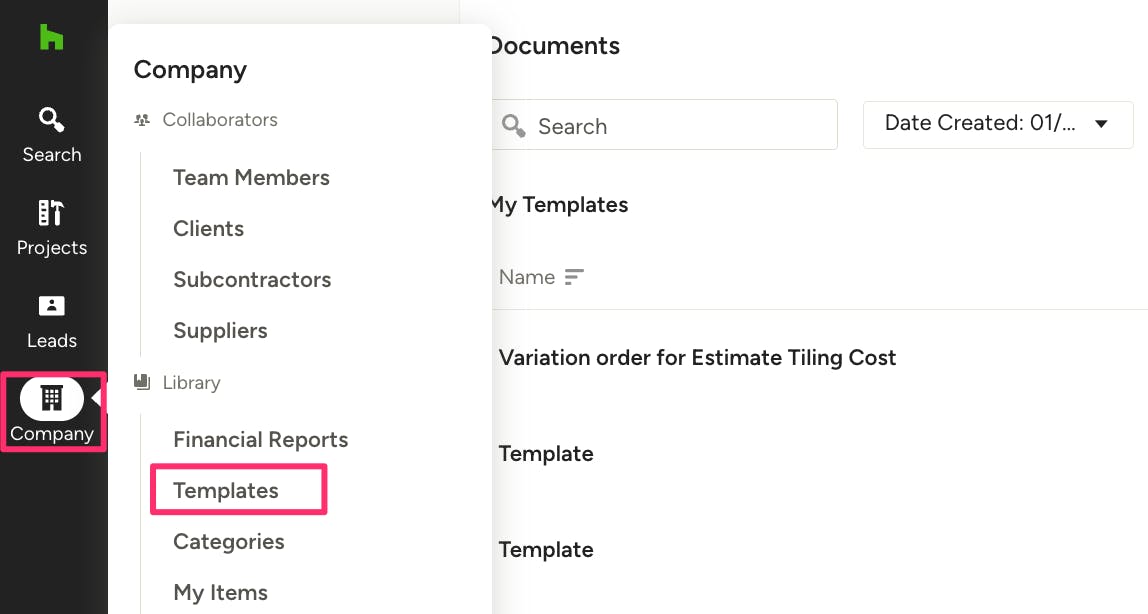
Task: Click the Library book icon
Action: (x=142, y=382)
